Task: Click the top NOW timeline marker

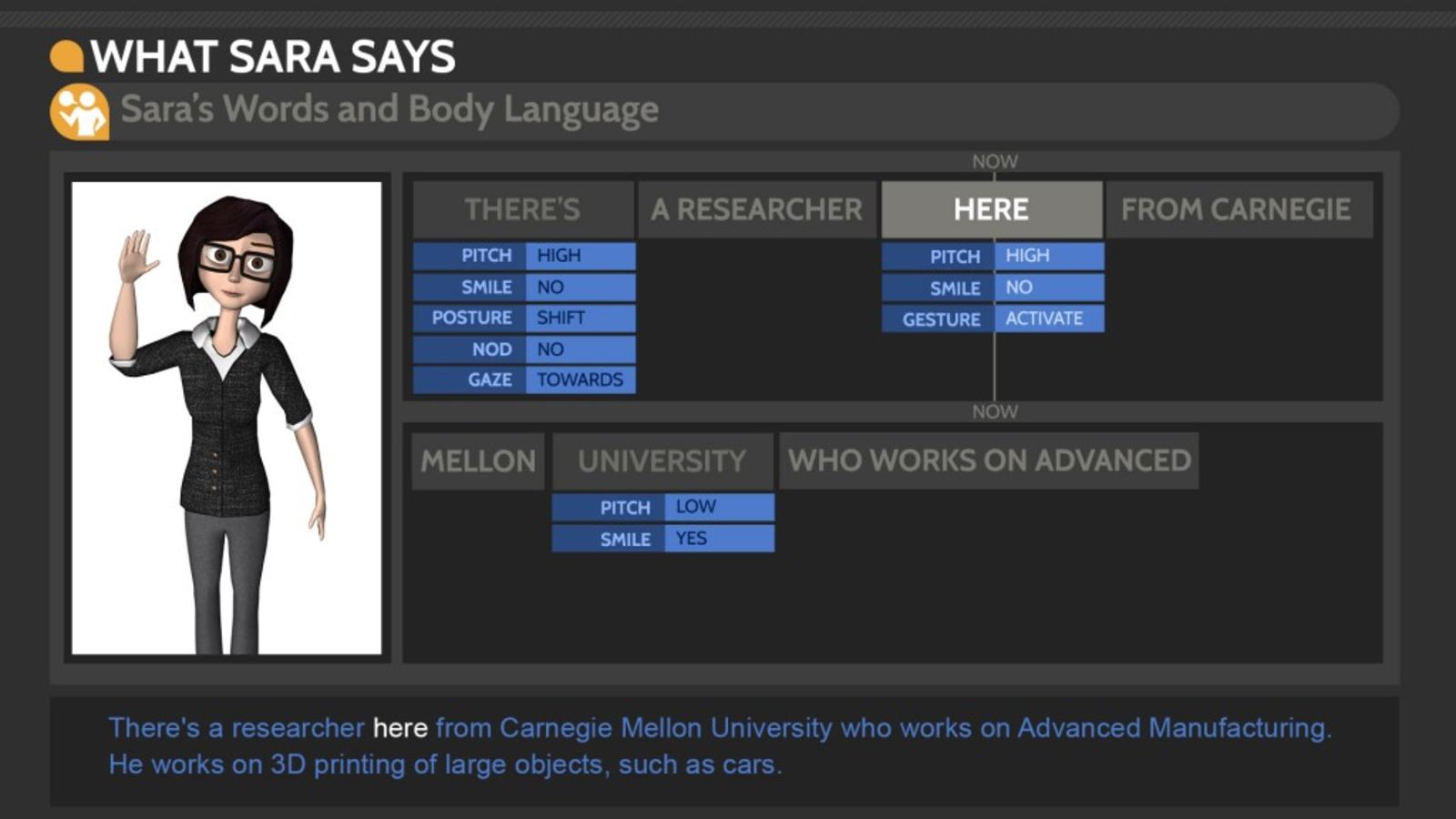Action: (995, 162)
